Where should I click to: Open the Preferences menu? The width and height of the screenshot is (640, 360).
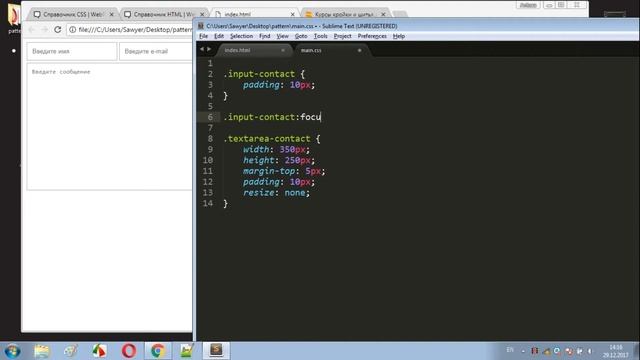[372, 36]
